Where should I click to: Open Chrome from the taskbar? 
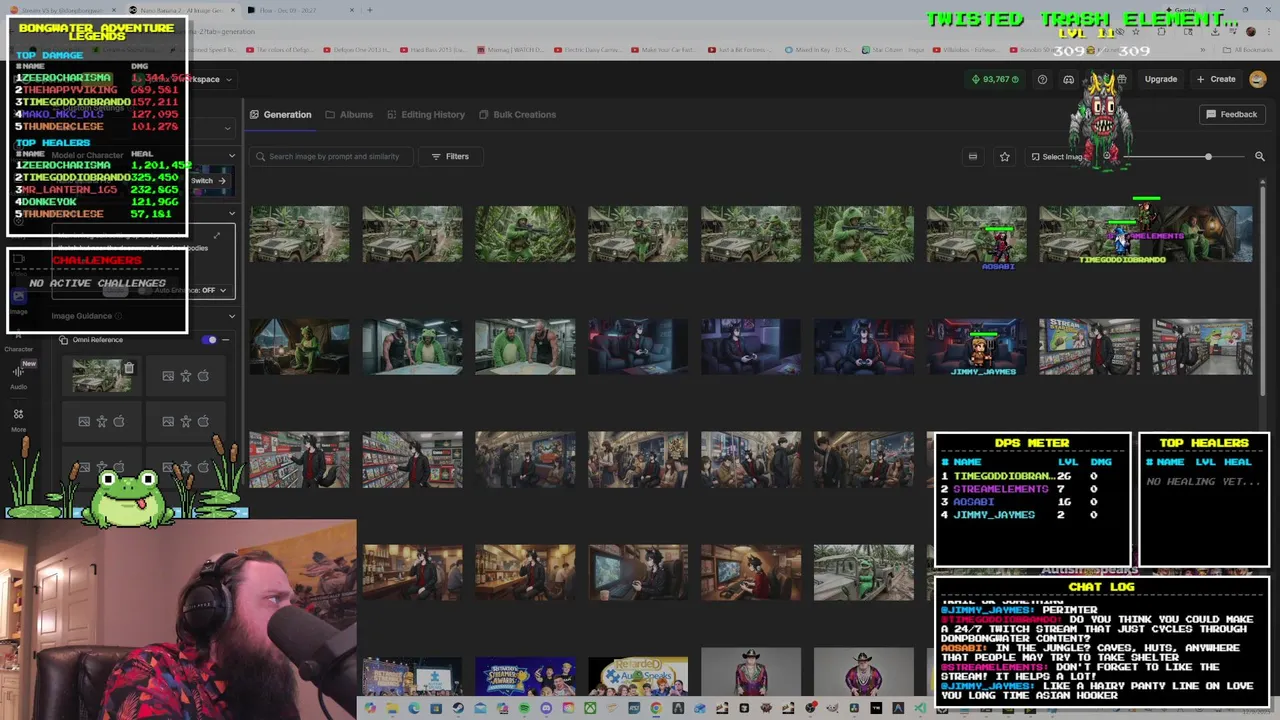coord(656,709)
